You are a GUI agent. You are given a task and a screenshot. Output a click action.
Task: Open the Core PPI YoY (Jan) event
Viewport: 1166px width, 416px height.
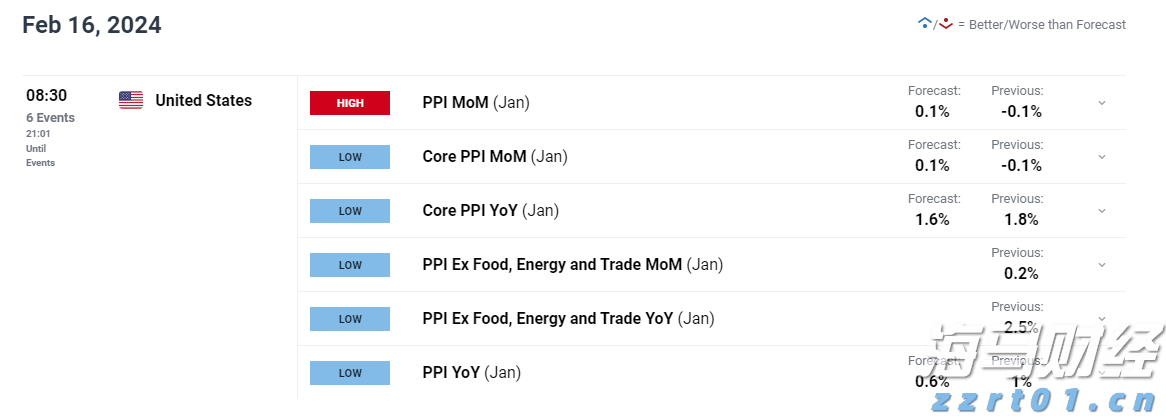click(491, 210)
